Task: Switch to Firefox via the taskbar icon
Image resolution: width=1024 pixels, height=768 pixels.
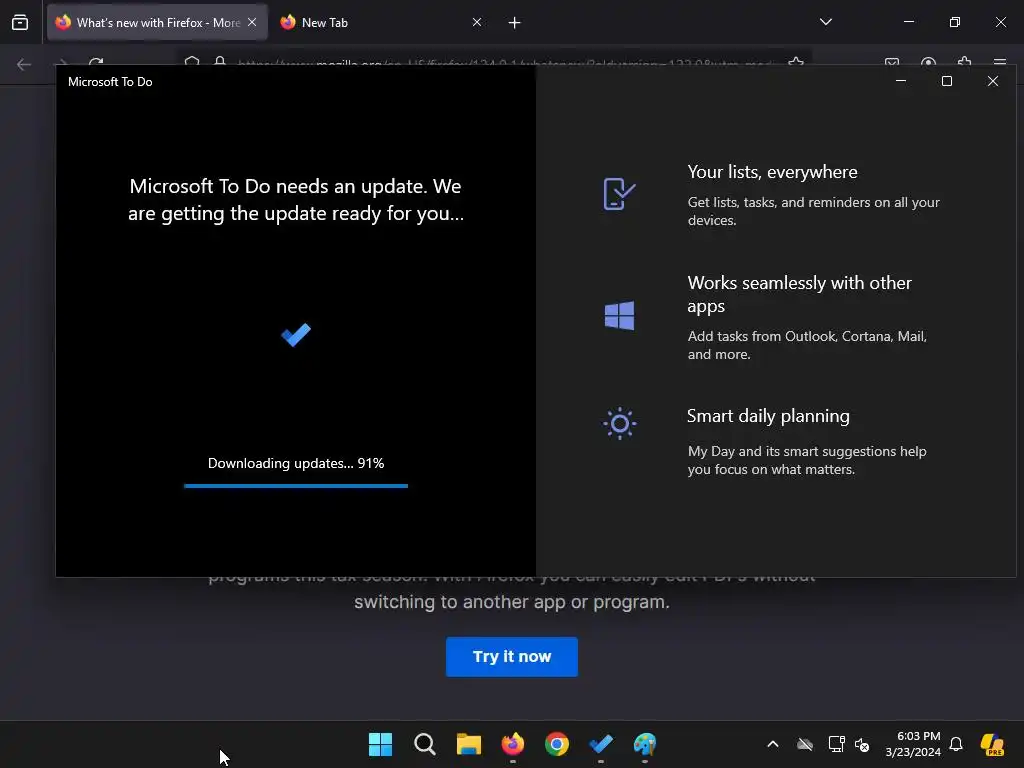Action: point(513,744)
